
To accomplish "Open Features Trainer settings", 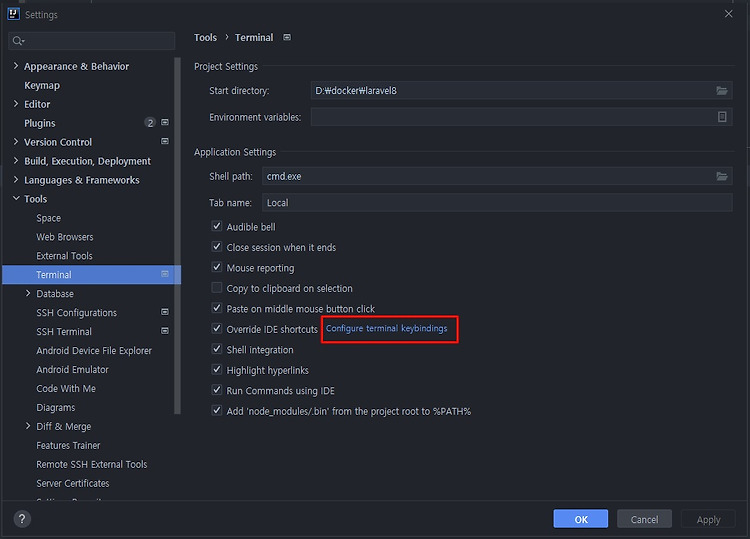I will 68,445.
